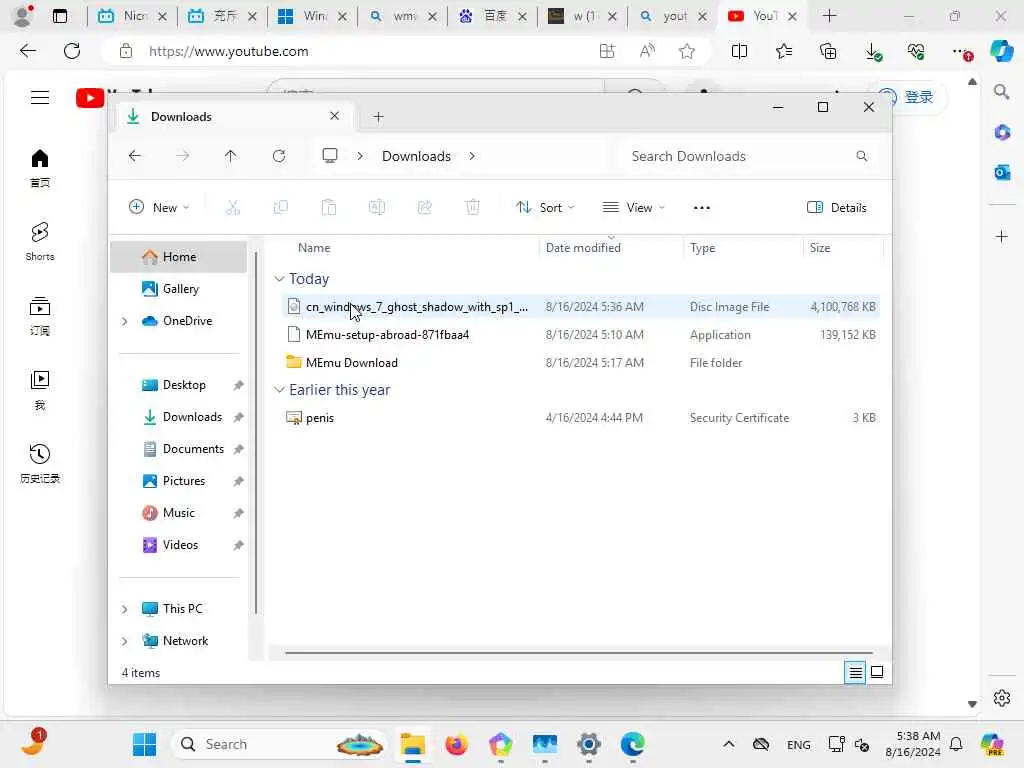Refresh the YouTube page in Edge
Screen dimensions: 1024x768
[x=72, y=51]
